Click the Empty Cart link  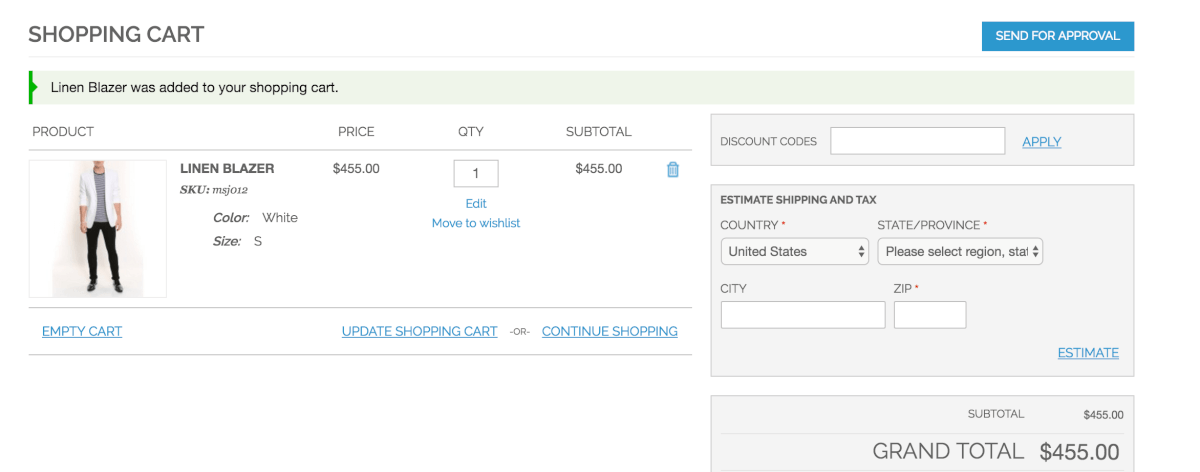82,331
